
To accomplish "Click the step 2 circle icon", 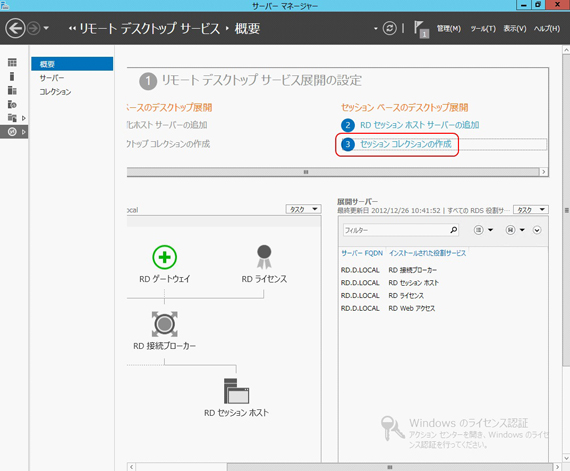I will 348,125.
